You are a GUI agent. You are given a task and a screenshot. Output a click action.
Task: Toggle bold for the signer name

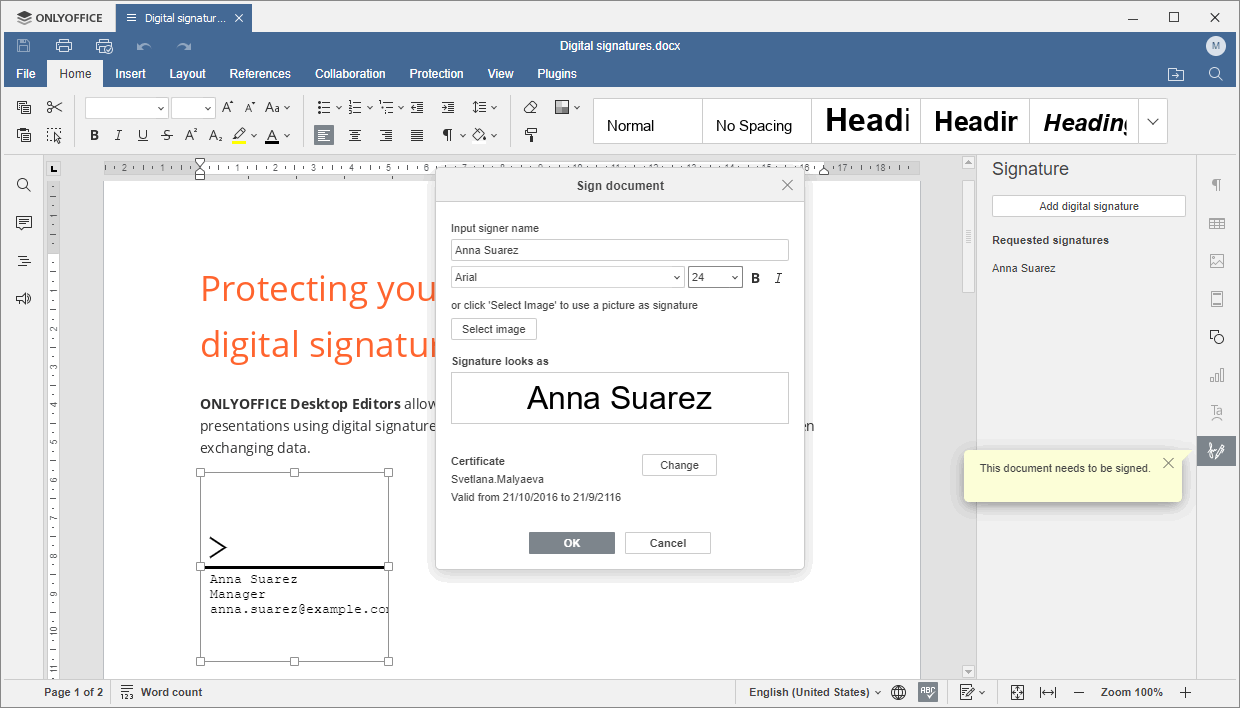(x=756, y=278)
